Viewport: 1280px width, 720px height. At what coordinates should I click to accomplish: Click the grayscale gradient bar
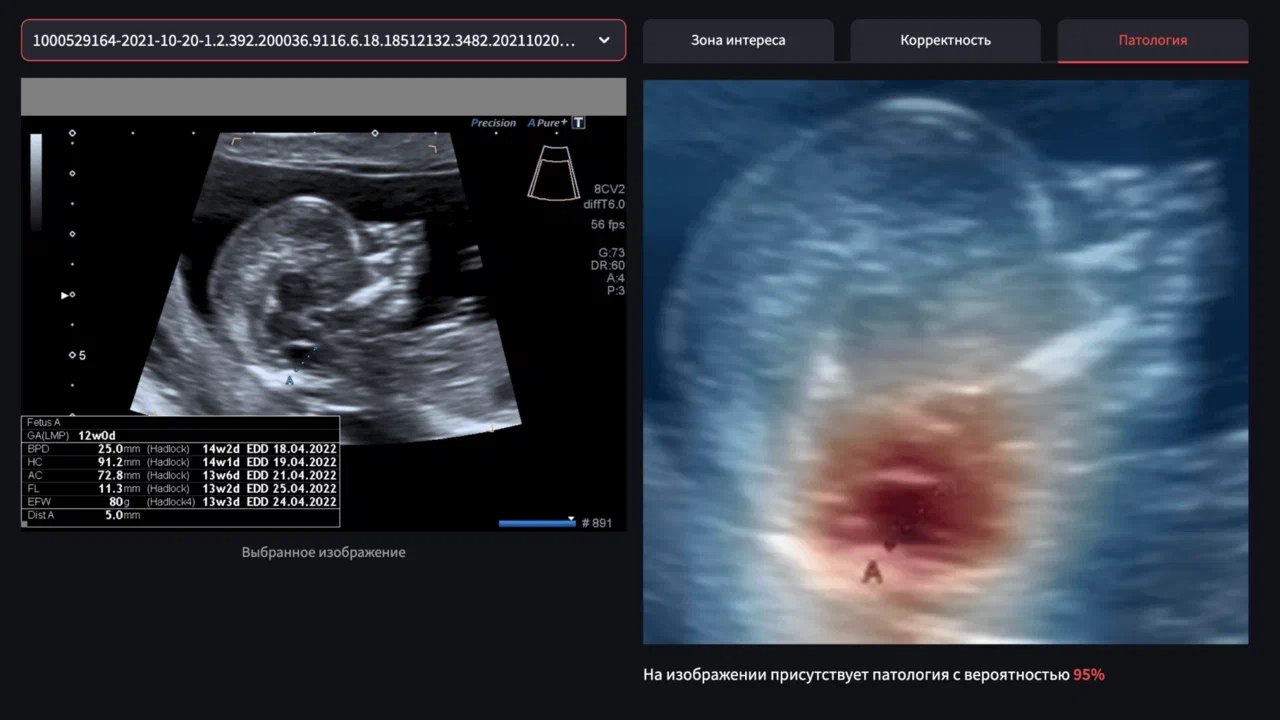pos(37,182)
